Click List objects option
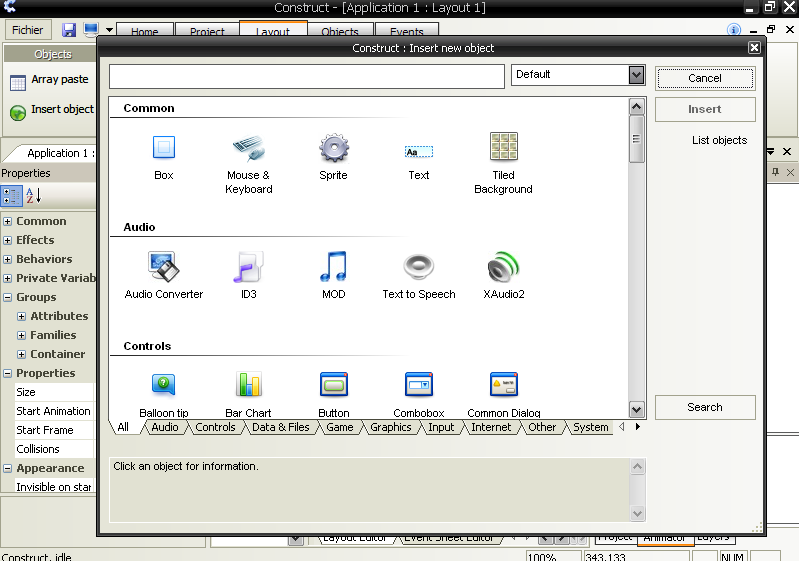Screen dimensions: 799x561 [x=719, y=140]
